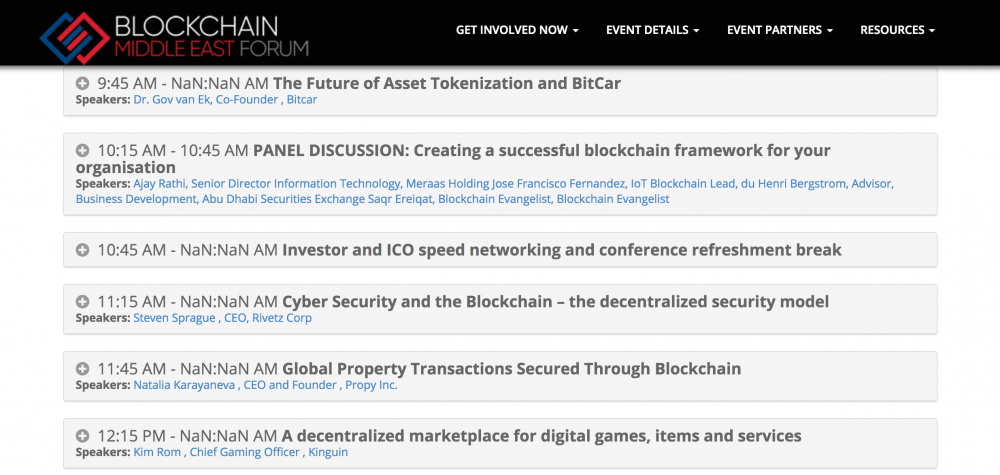Expand the 9:45 AM BitCar session plus icon
The image size is (1000, 475).
point(83,83)
